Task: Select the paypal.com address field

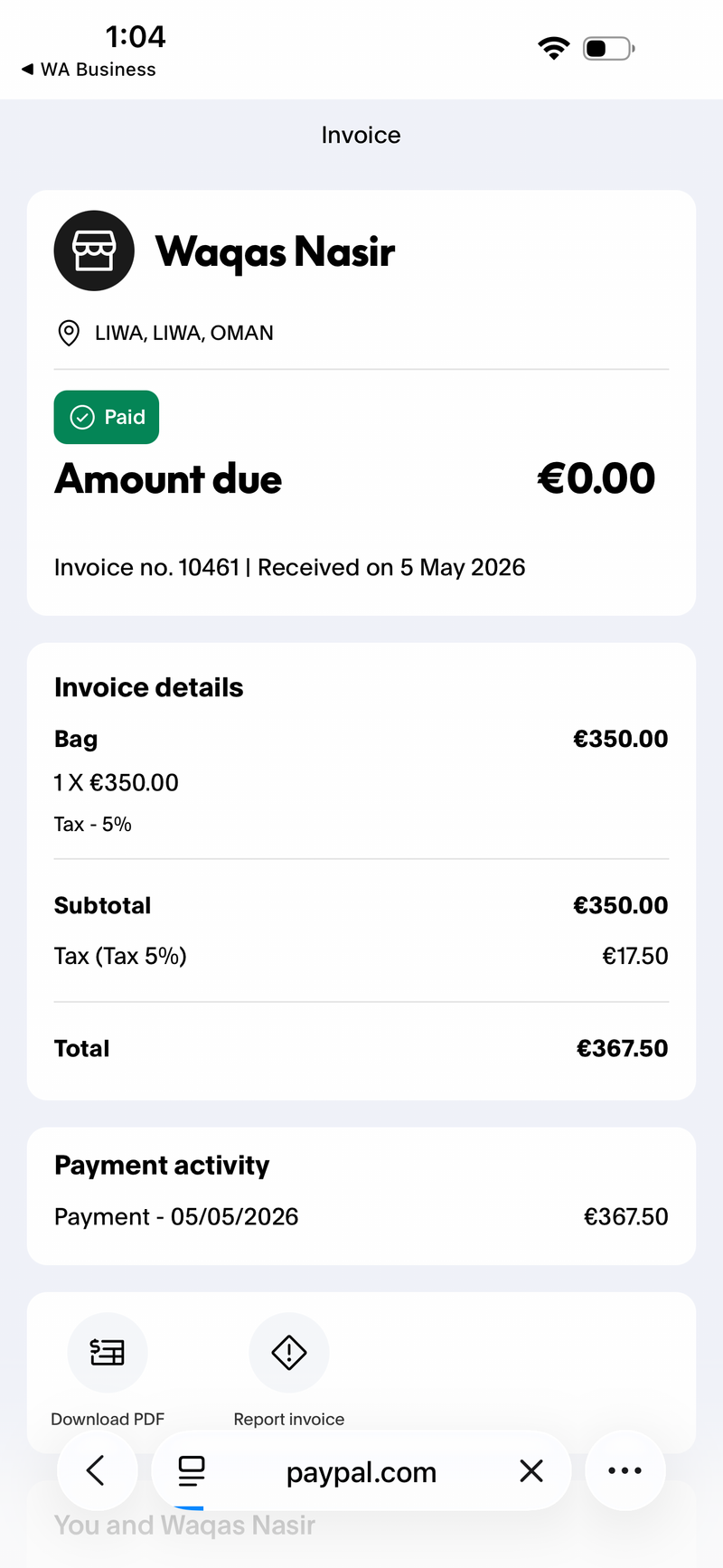Action: coord(361,1471)
